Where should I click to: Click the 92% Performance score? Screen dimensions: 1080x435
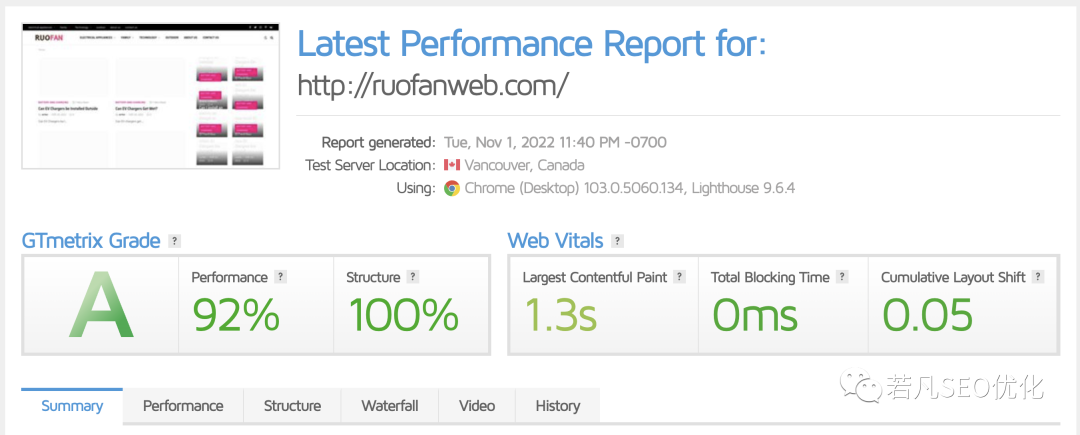(x=236, y=315)
